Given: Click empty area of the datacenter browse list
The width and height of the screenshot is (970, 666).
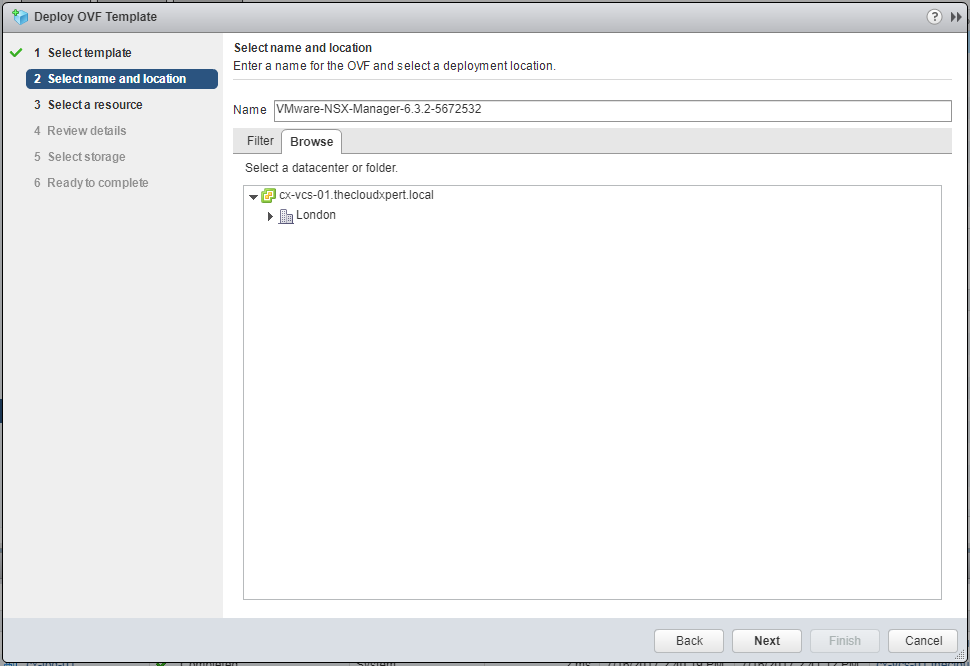Looking at the screenshot, I should [x=590, y=420].
